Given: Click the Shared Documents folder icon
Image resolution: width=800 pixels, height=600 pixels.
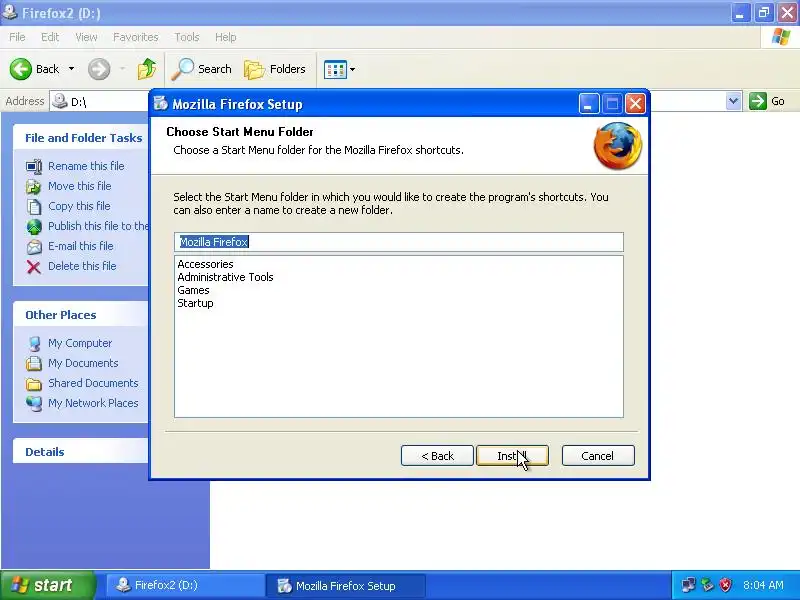Looking at the screenshot, I should coord(34,383).
